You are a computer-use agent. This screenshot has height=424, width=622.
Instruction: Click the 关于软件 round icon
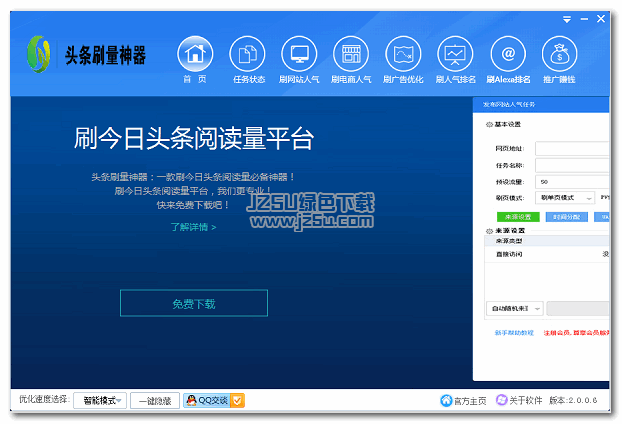tap(501, 400)
